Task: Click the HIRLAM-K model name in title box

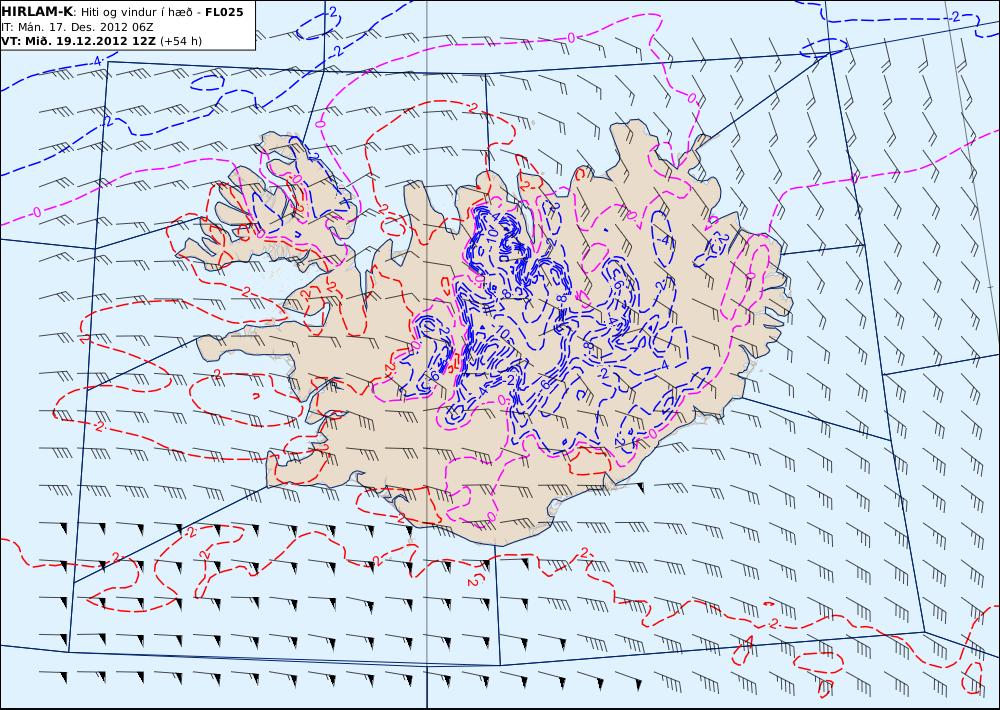Action: [x=38, y=12]
